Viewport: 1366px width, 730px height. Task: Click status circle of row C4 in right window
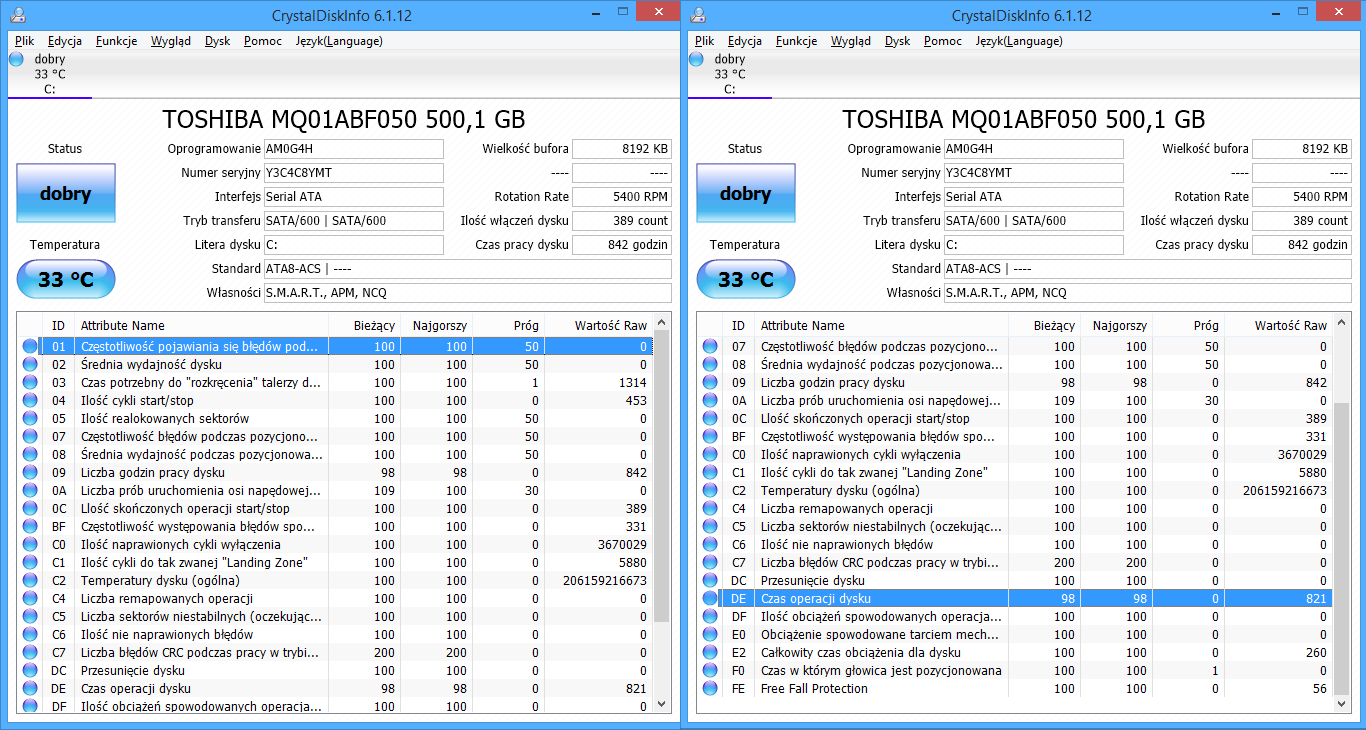click(x=711, y=509)
